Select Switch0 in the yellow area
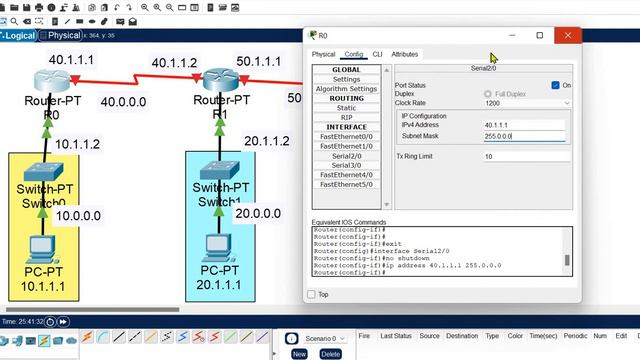The height and width of the screenshot is (360, 640). [44, 171]
